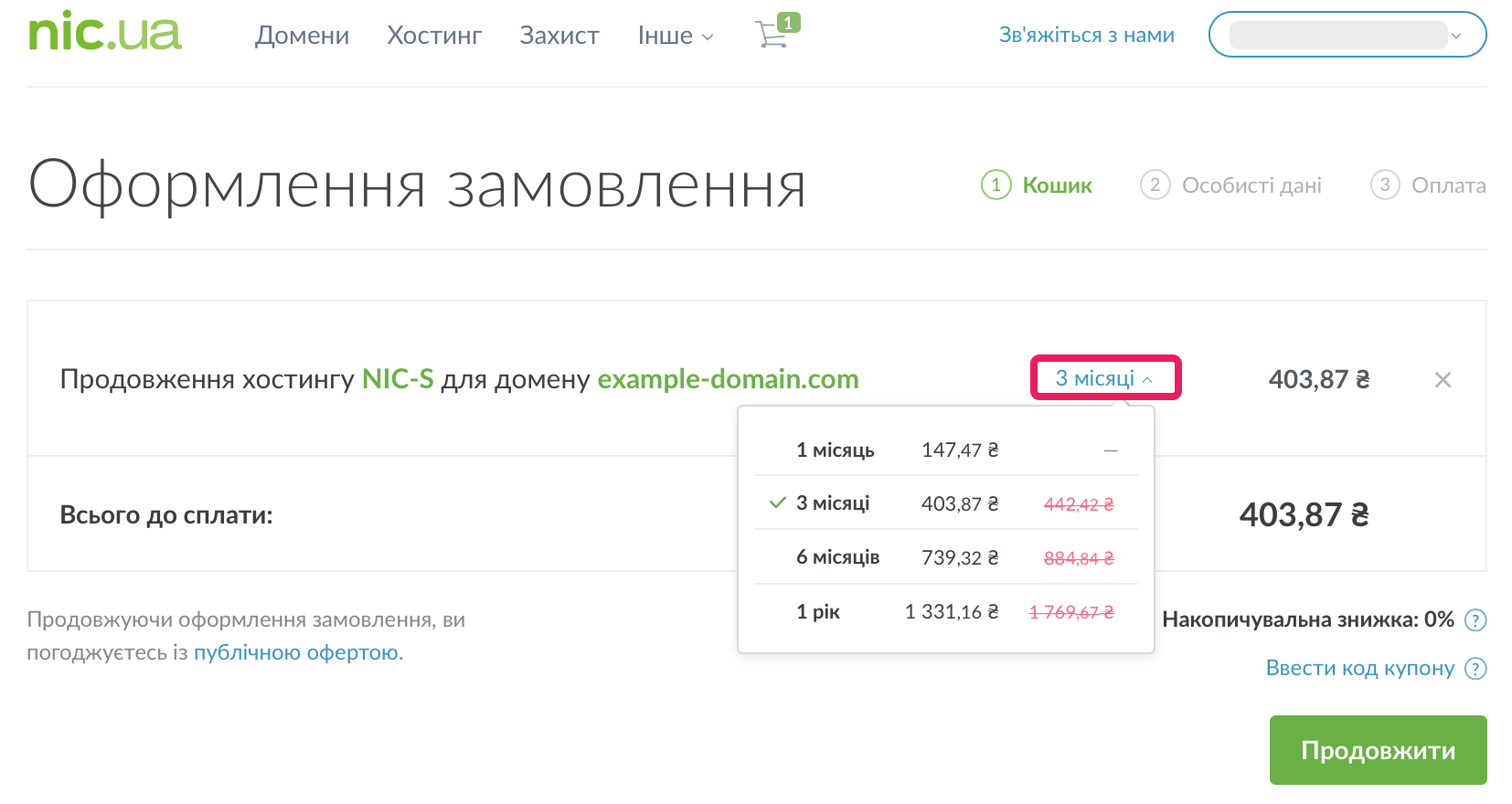Expand the Інше menu

pyautogui.click(x=676, y=36)
